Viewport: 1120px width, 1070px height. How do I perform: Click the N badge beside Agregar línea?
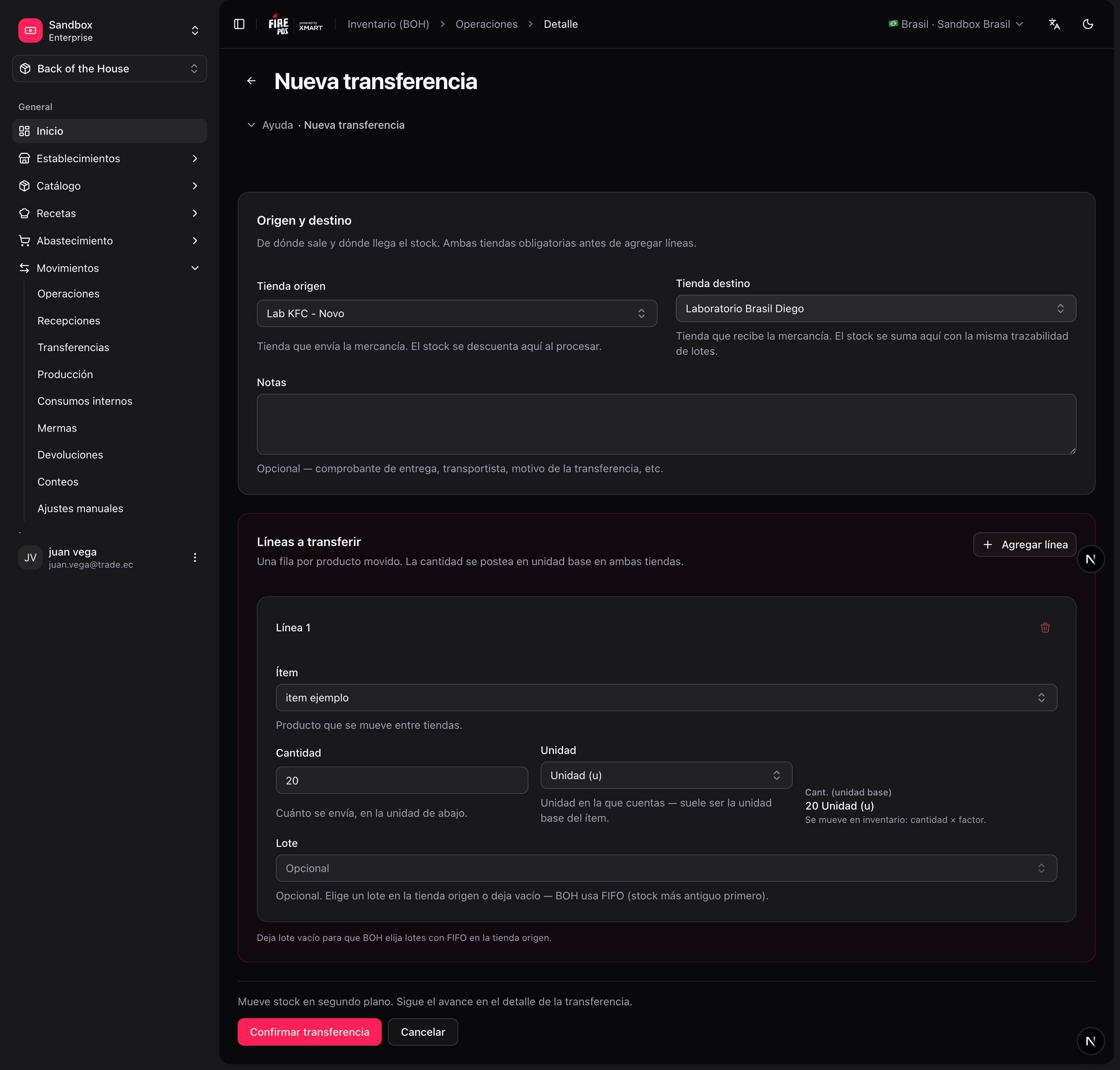(1090, 559)
